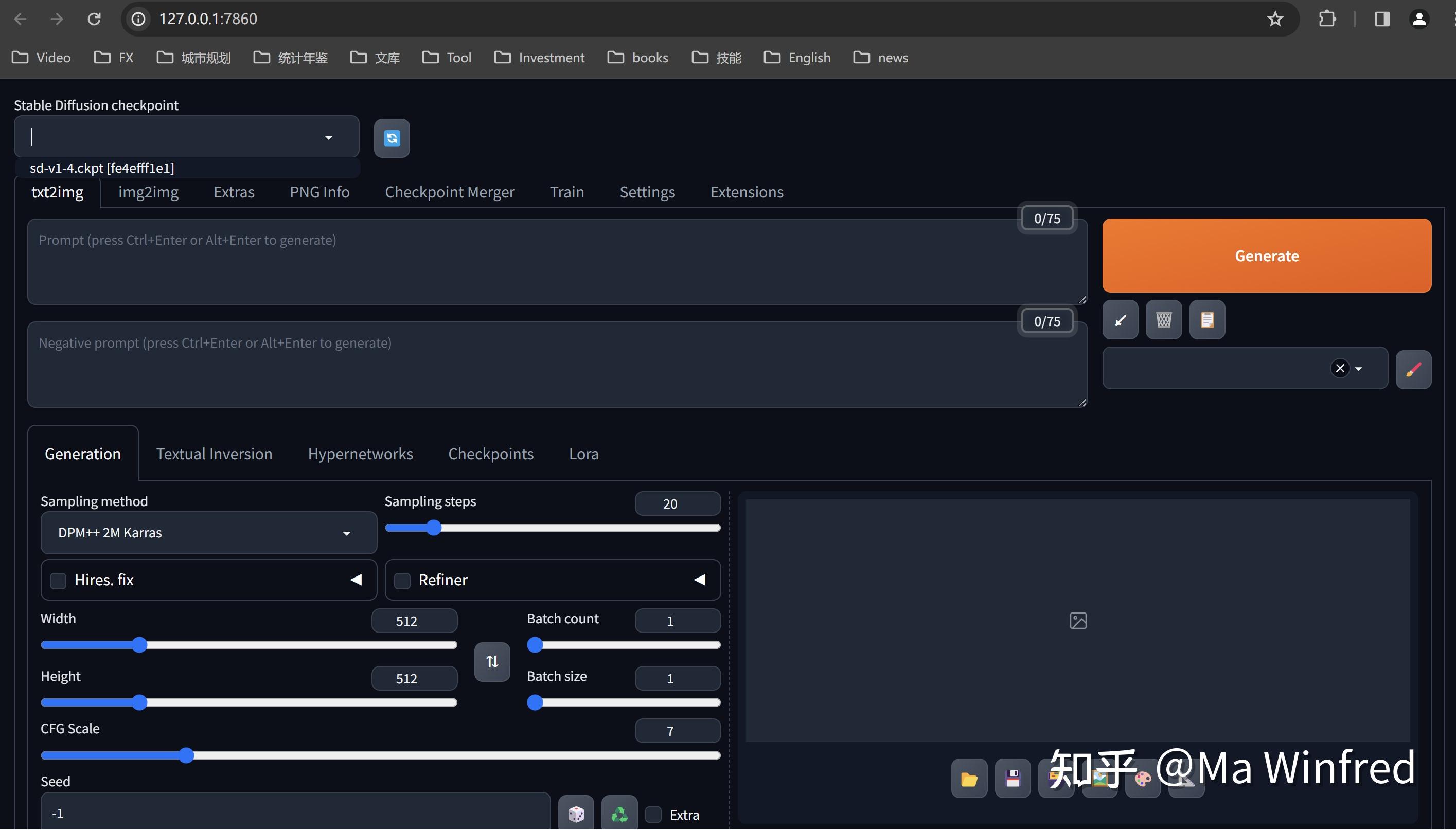Enable the Hires. fix checkbox

pos(58,580)
